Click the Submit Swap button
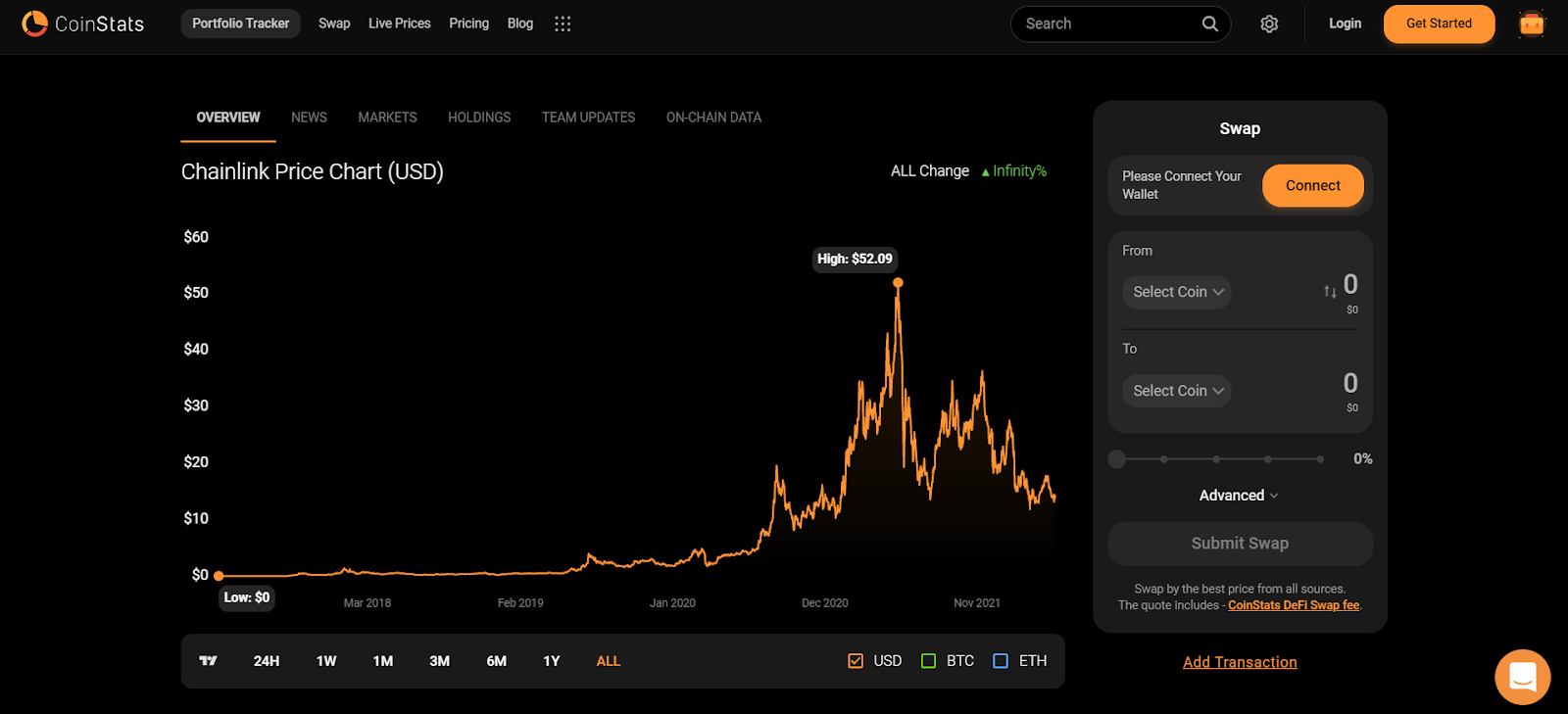 coord(1240,544)
